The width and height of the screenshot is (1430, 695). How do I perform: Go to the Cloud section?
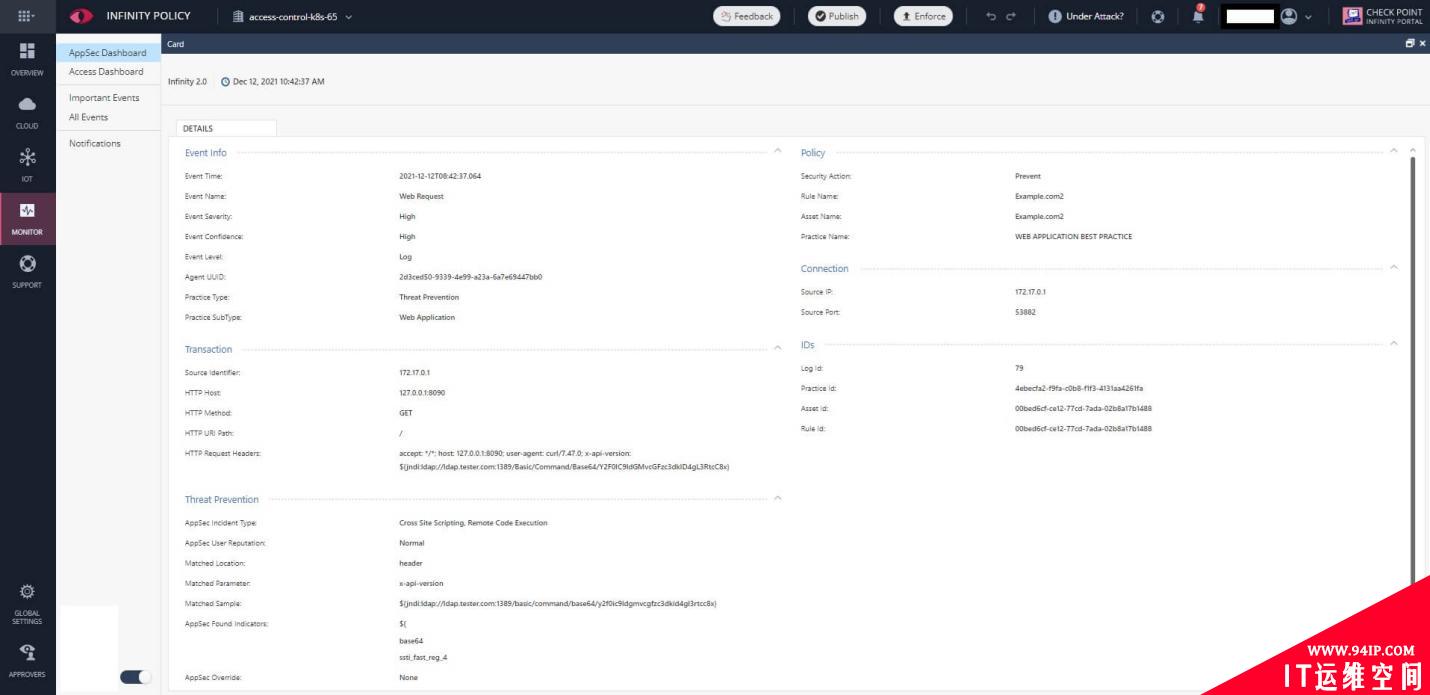(x=27, y=112)
